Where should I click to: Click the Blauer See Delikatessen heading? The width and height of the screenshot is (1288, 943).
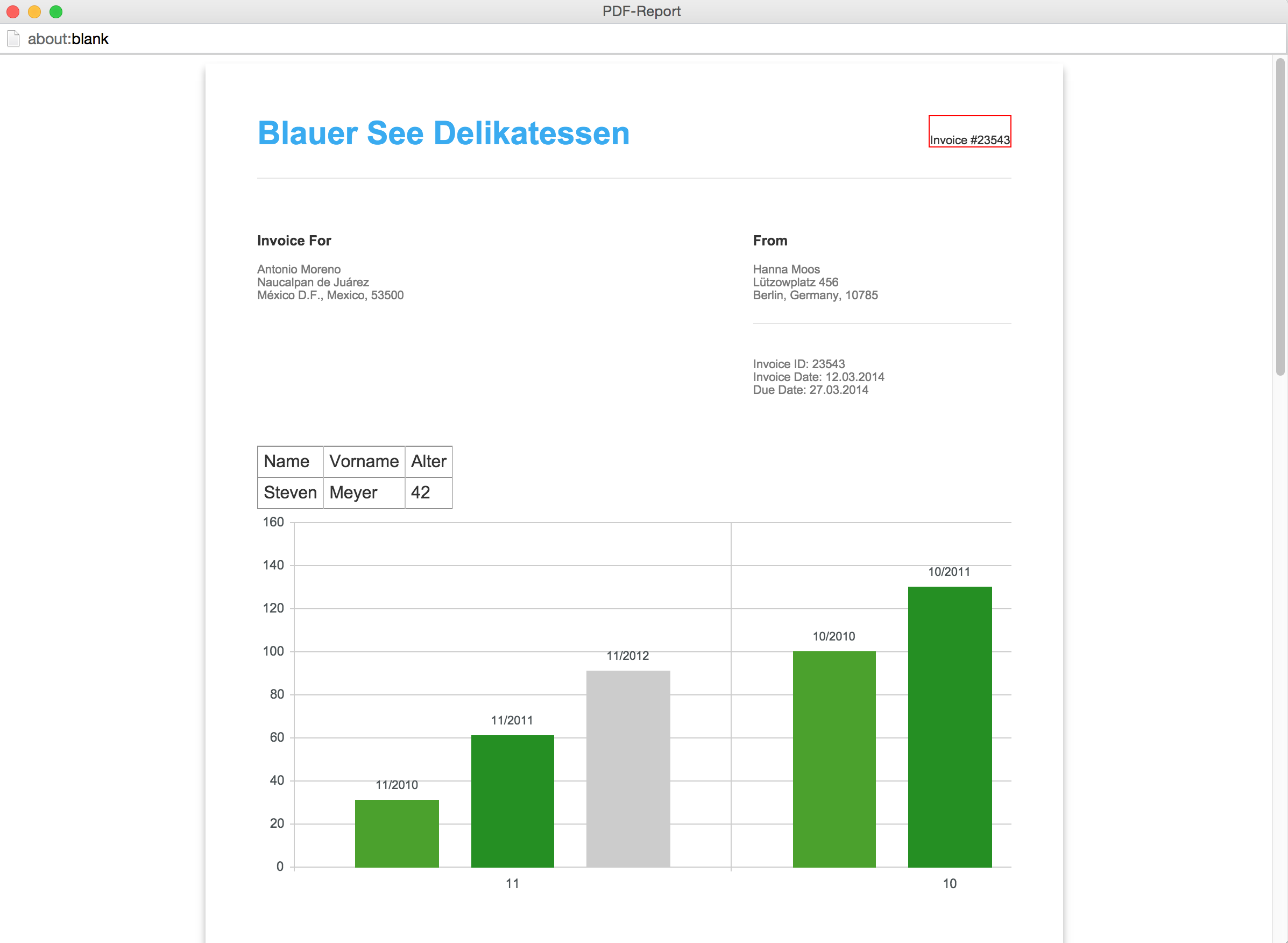tap(443, 133)
